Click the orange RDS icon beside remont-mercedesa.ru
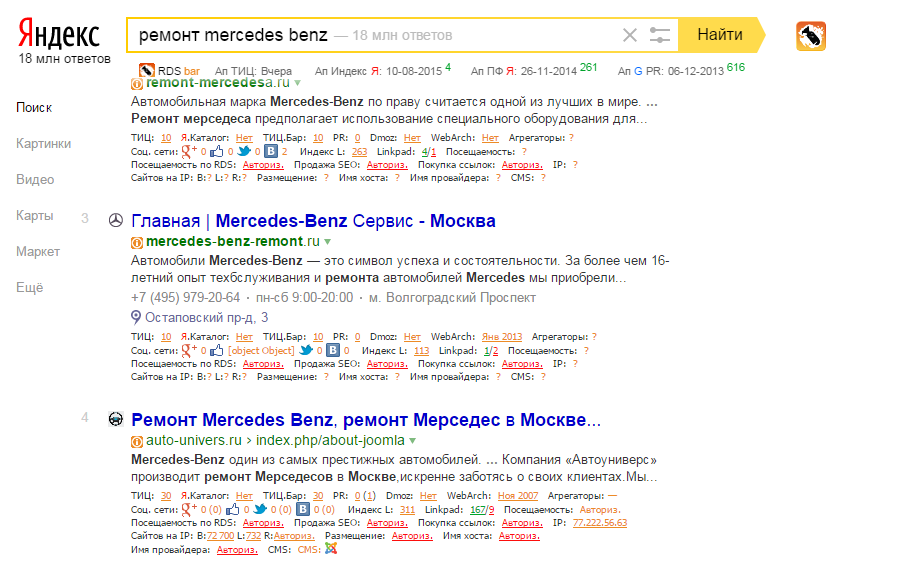This screenshot has height=563, width=902. [137, 84]
